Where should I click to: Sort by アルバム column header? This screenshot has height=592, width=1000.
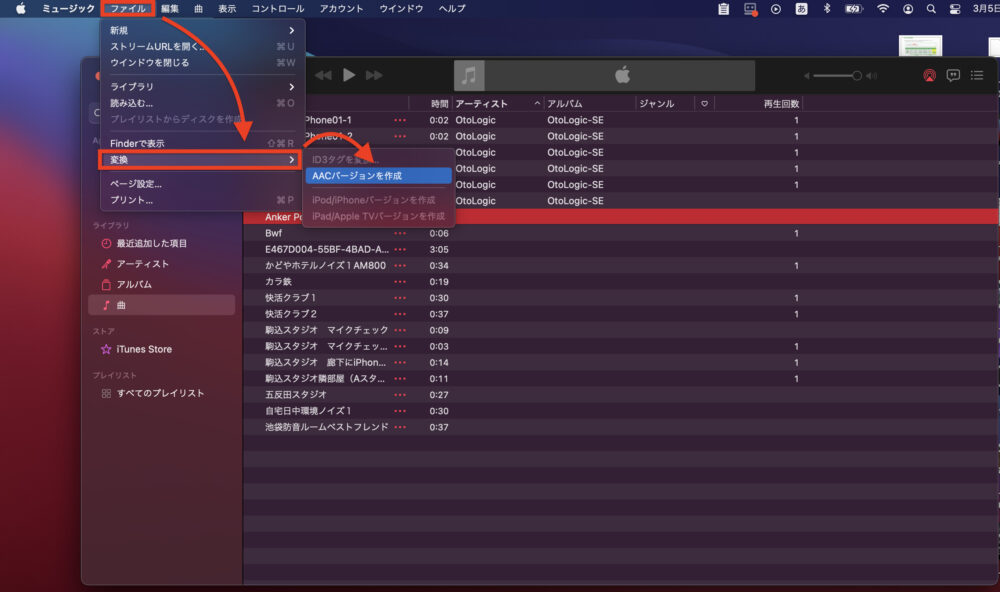(589, 103)
